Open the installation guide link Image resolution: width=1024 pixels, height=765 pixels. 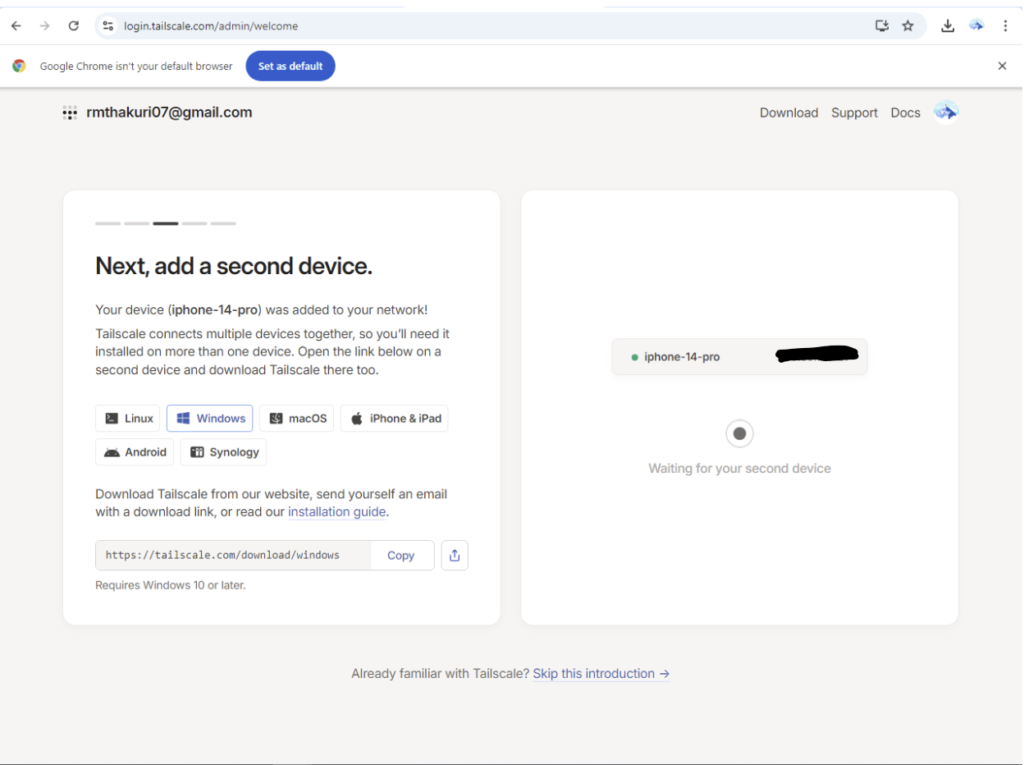(337, 512)
